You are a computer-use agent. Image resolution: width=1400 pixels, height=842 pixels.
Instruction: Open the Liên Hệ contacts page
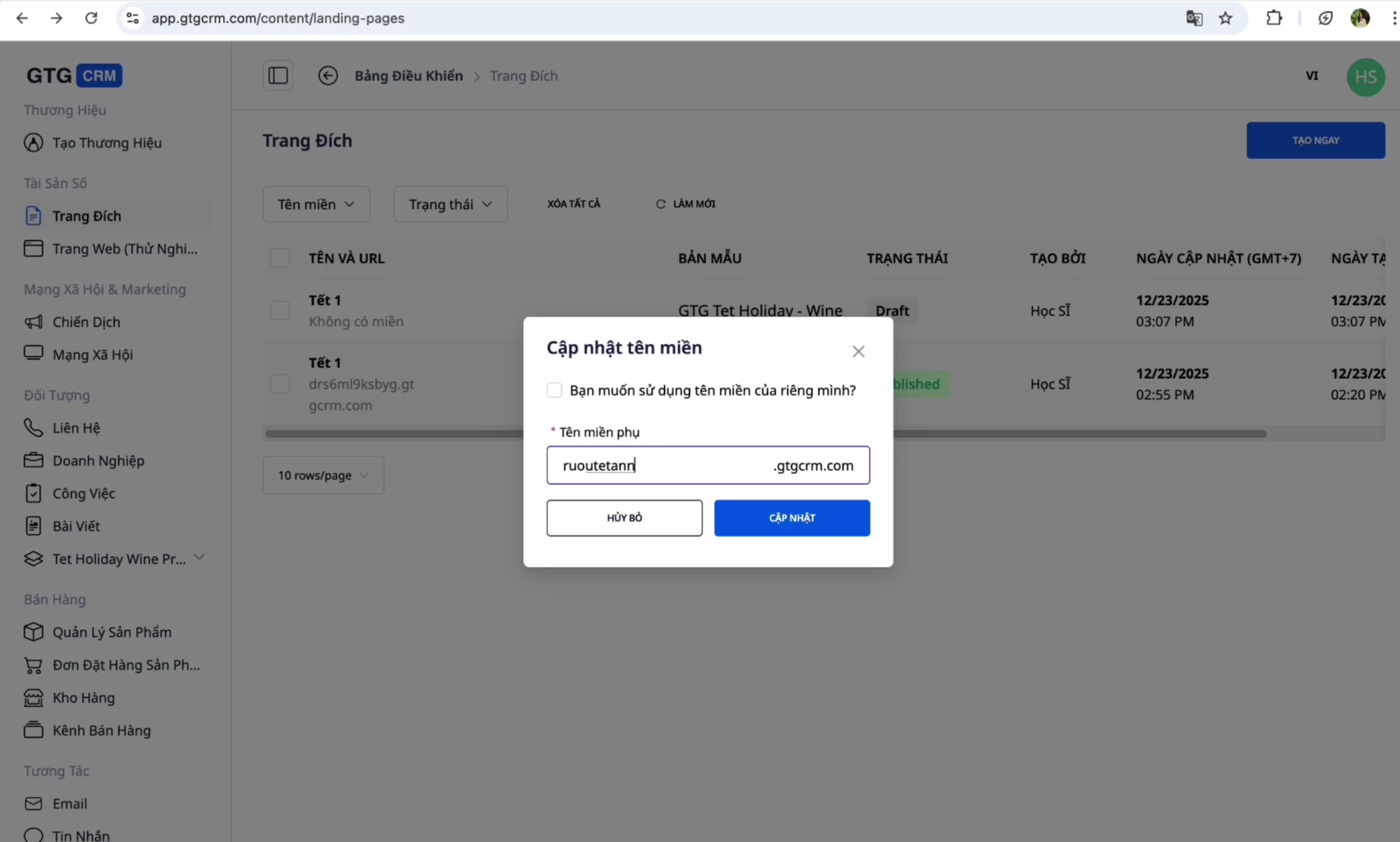pyautogui.click(x=76, y=427)
